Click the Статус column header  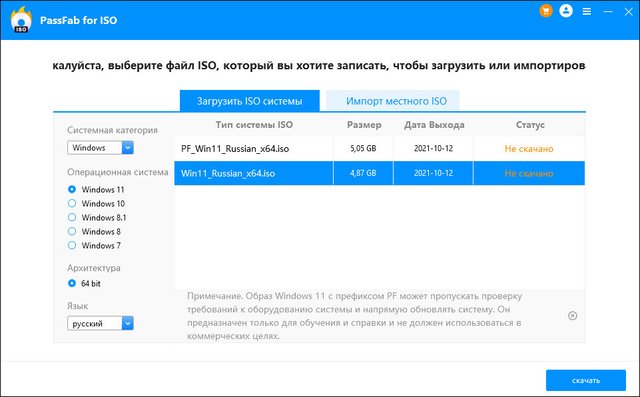[530, 125]
